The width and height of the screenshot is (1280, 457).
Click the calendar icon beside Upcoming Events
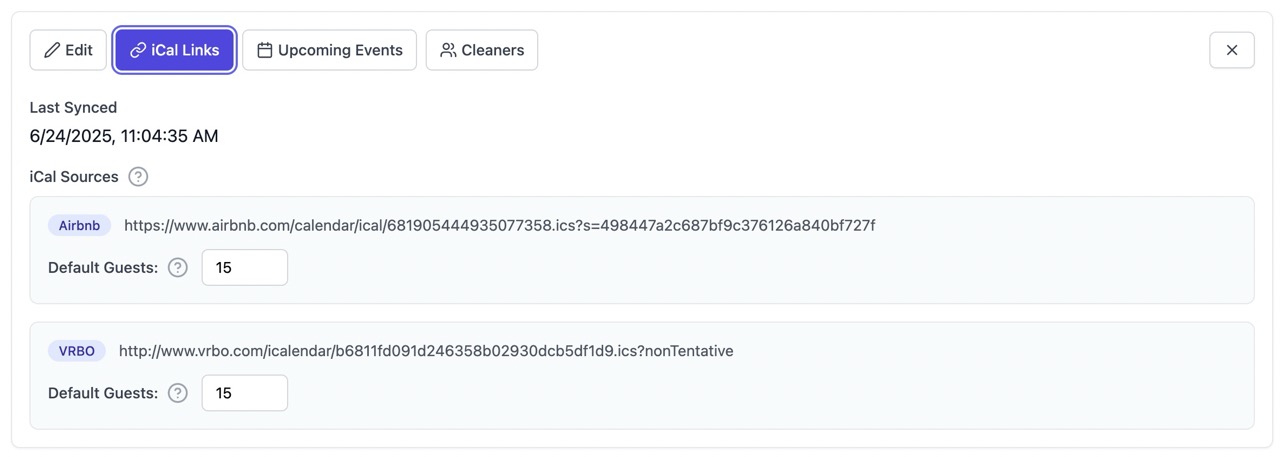click(265, 50)
